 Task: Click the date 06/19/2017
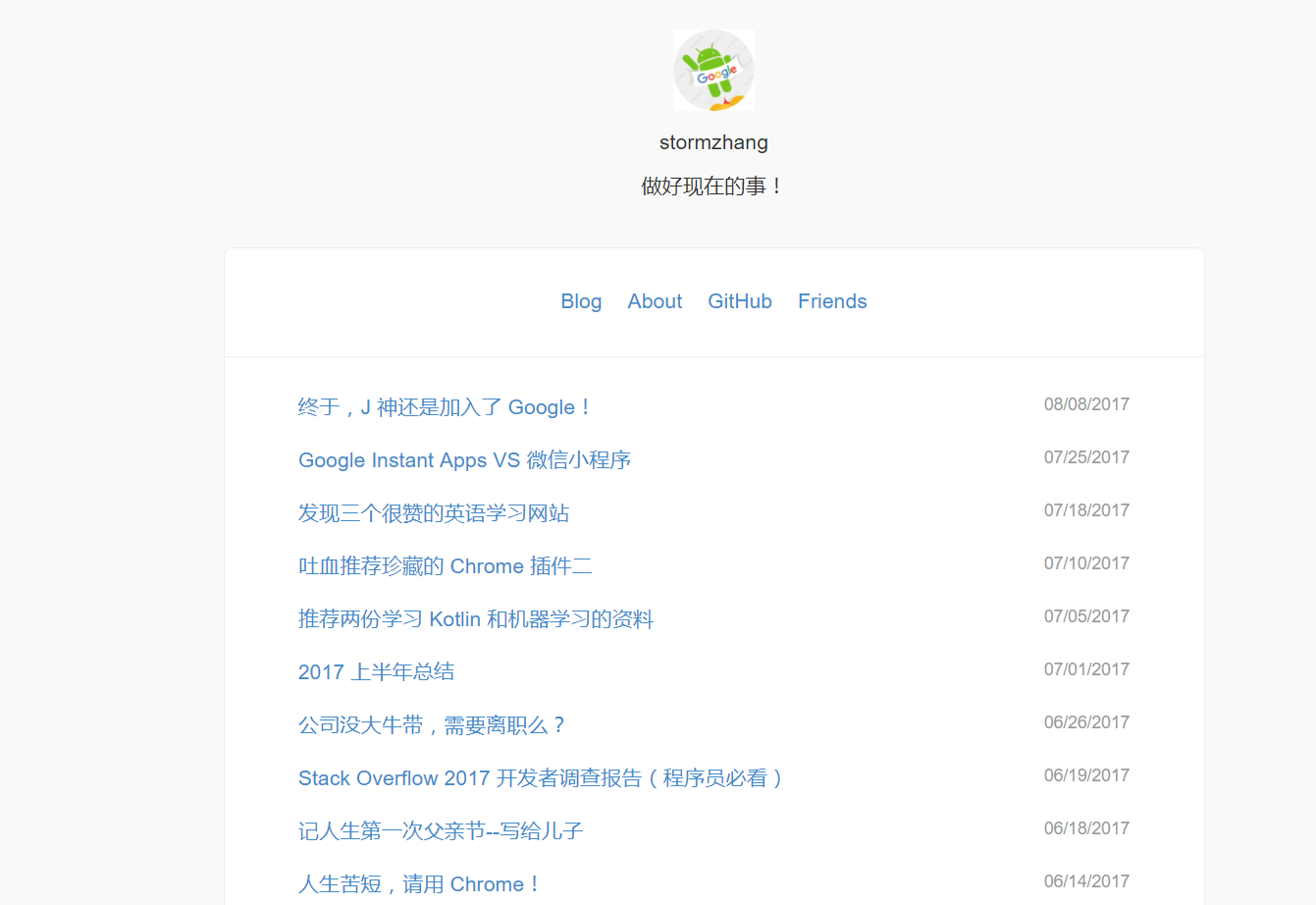[x=1086, y=775]
